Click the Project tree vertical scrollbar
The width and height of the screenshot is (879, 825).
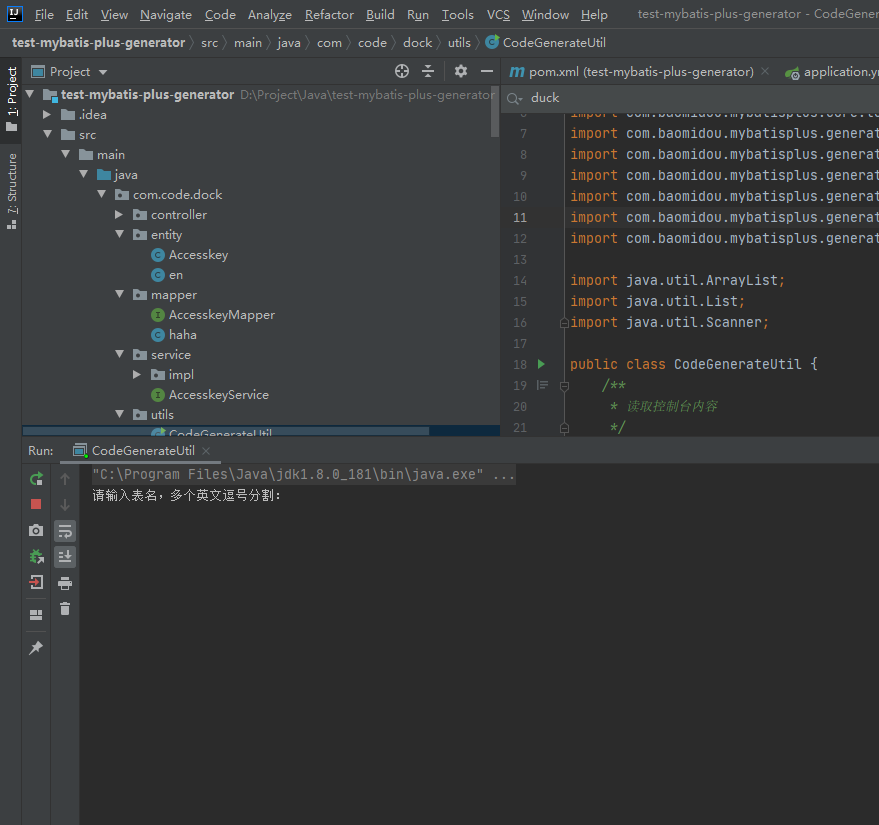494,112
